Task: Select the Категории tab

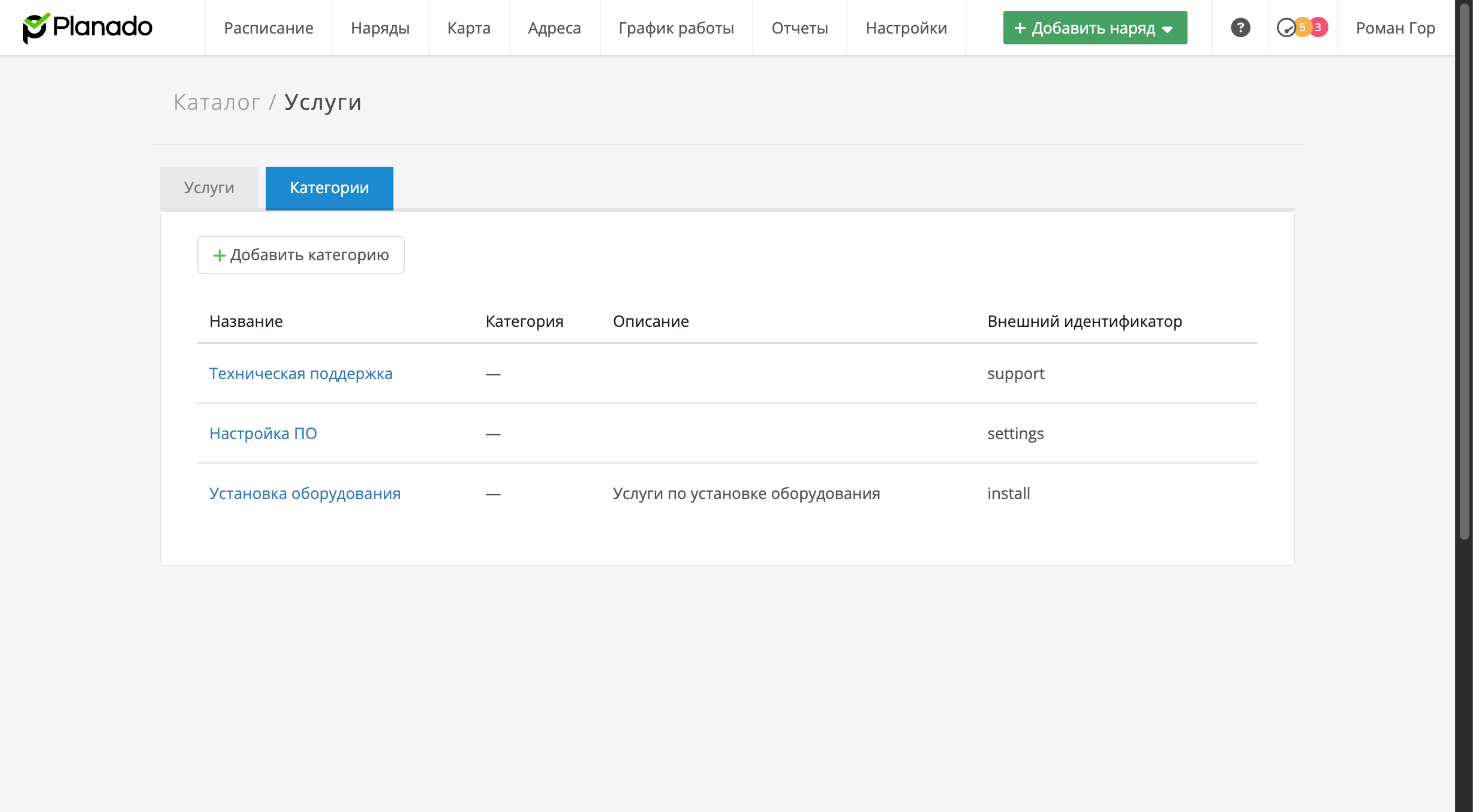Action: [x=329, y=188]
